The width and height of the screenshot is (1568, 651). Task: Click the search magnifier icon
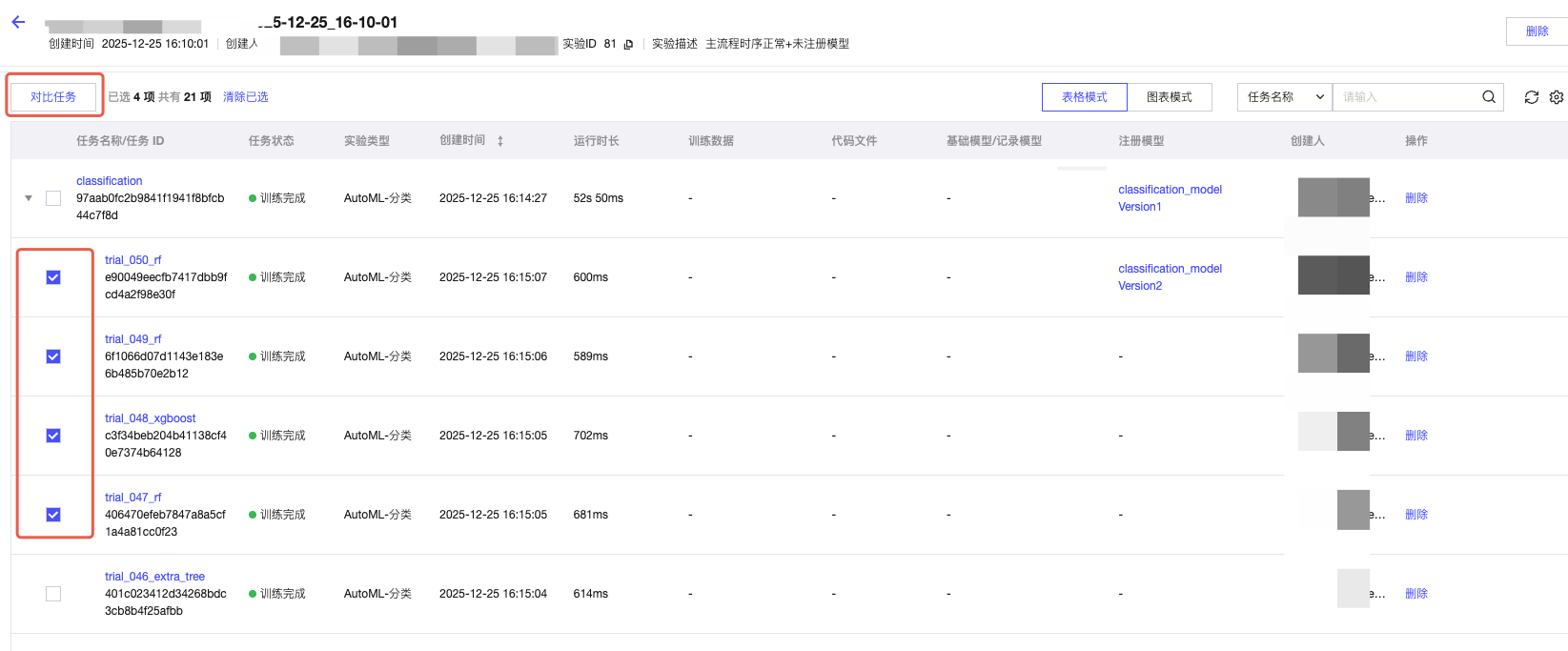point(1488,97)
